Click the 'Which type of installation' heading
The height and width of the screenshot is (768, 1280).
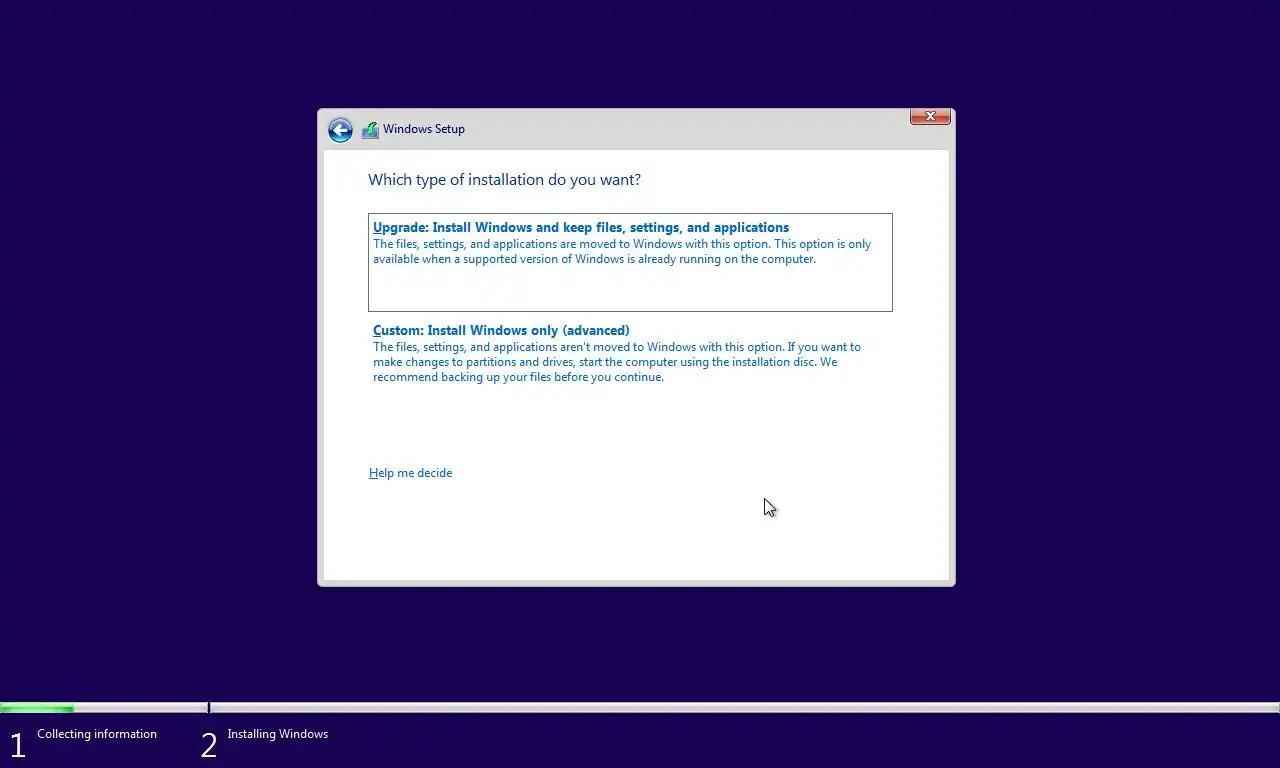click(x=504, y=180)
